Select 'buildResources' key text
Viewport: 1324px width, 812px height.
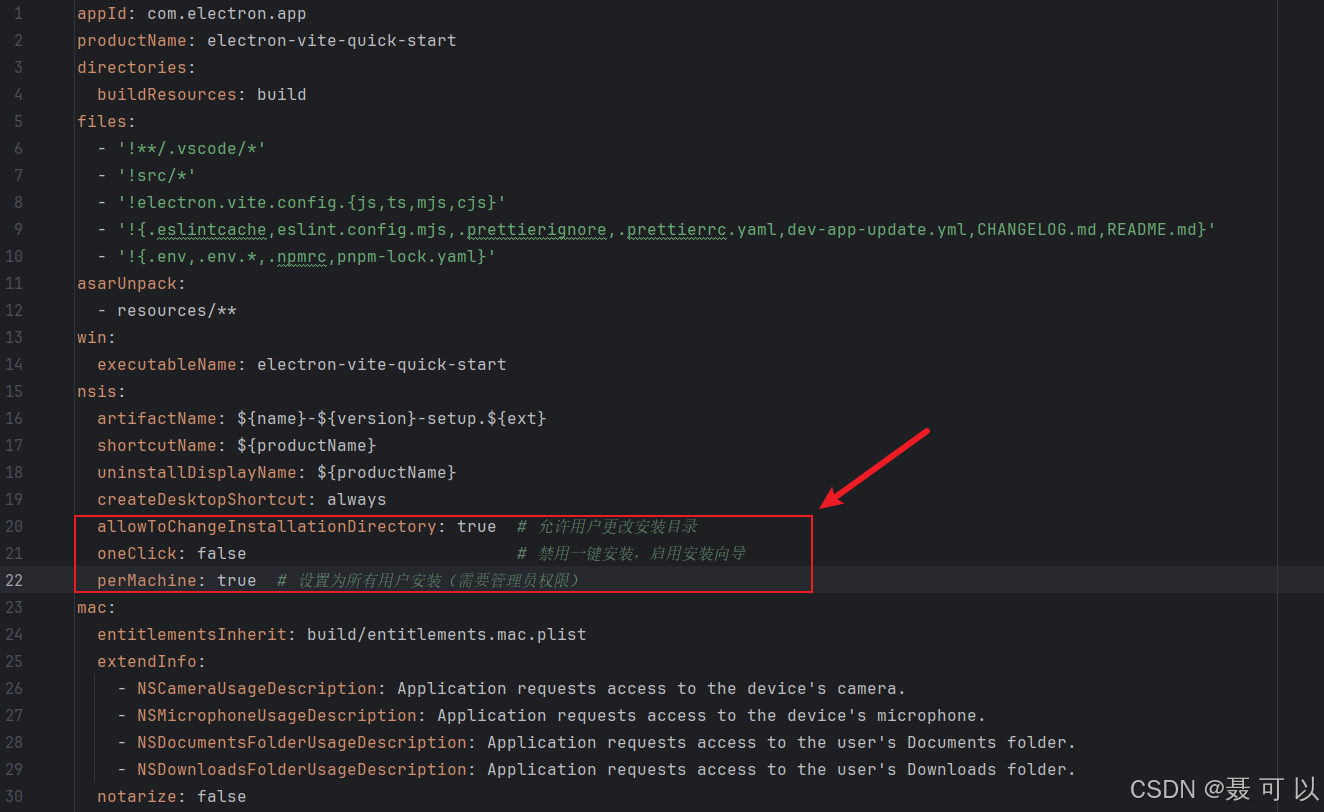(167, 95)
